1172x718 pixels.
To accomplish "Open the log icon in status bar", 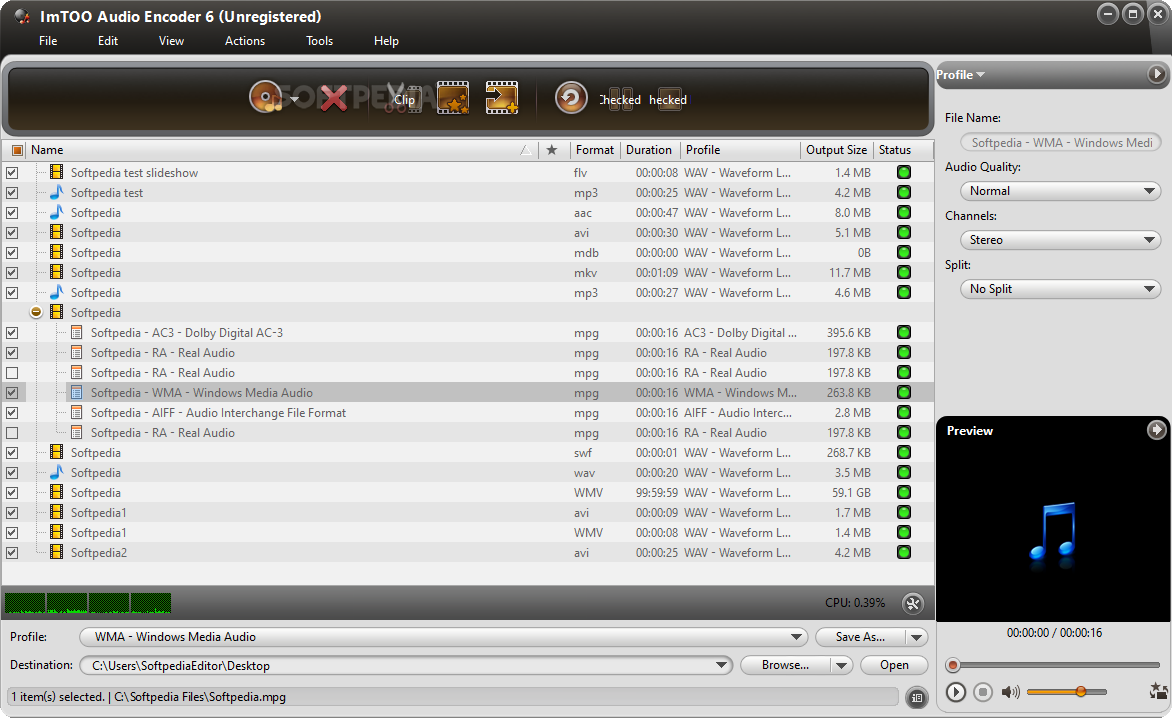I will pos(916,698).
